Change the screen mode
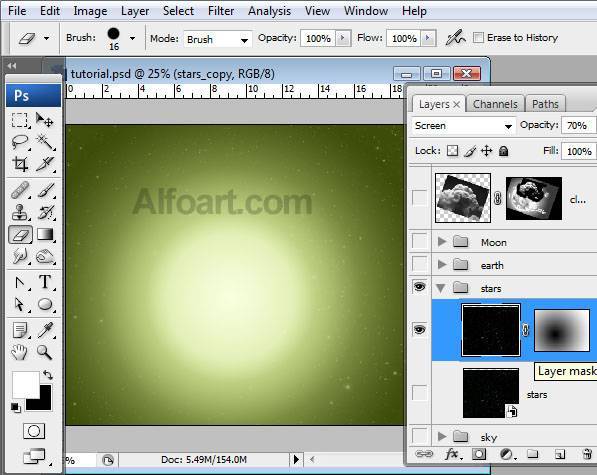 point(34,456)
